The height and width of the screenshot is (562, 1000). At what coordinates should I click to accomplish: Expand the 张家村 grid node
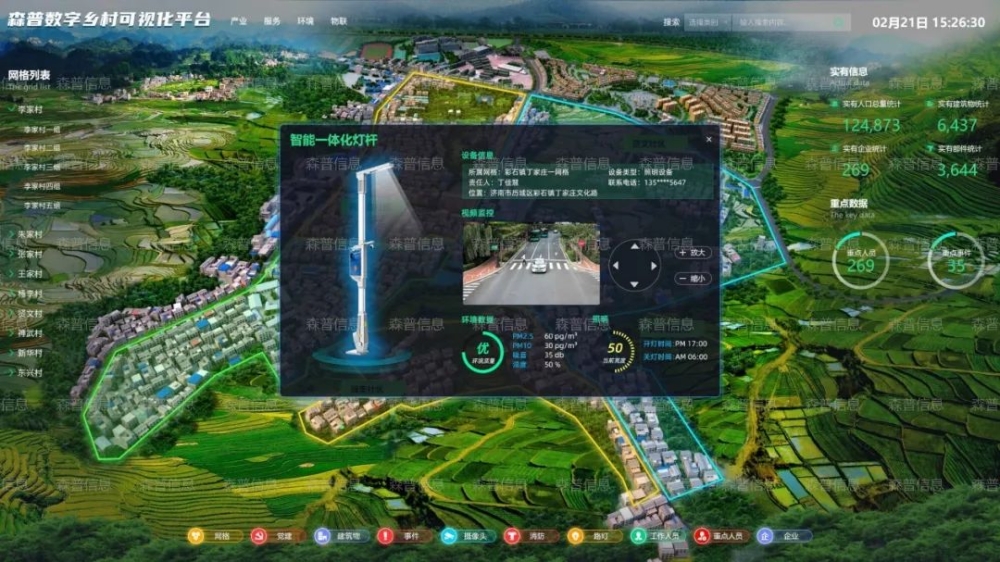click(x=11, y=254)
